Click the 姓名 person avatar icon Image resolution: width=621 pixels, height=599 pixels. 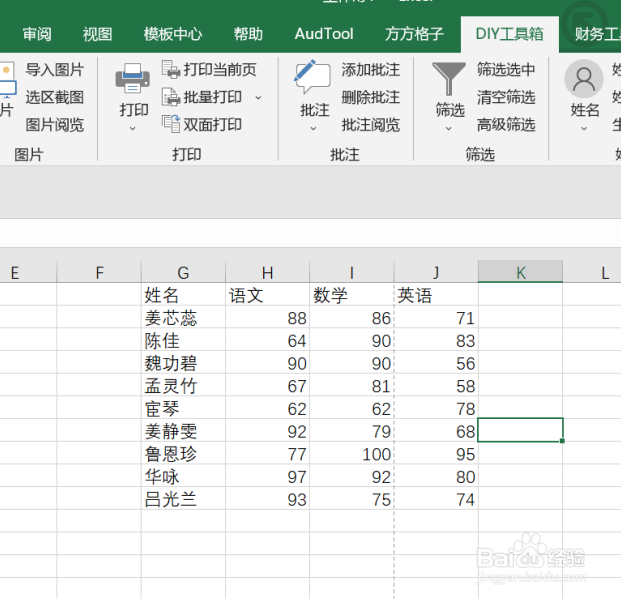point(584,78)
